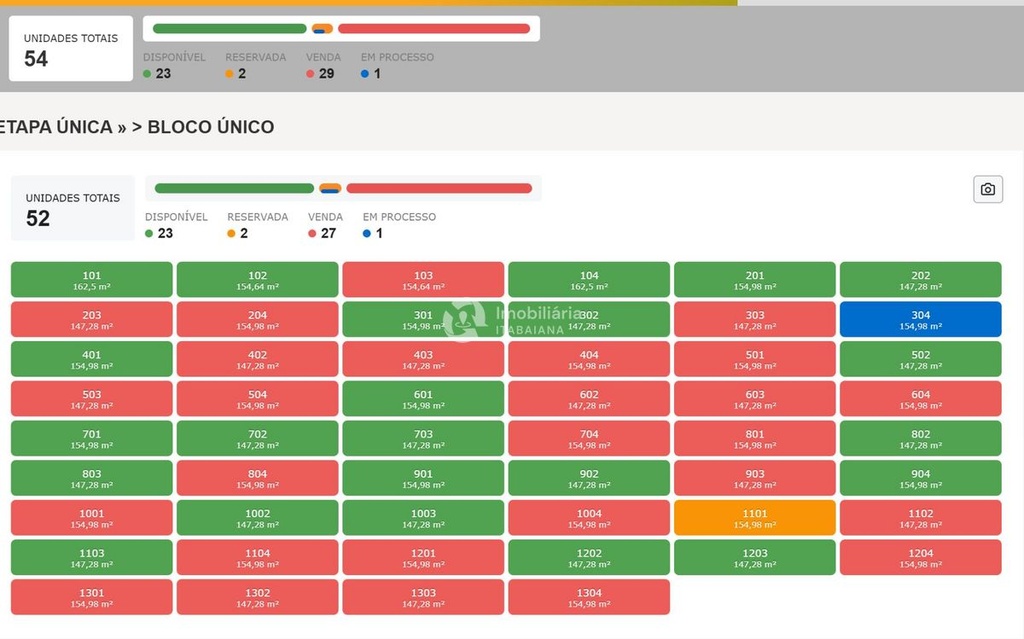Open unit 803 tile
Screen dimensions: 1024x639
coord(91,478)
